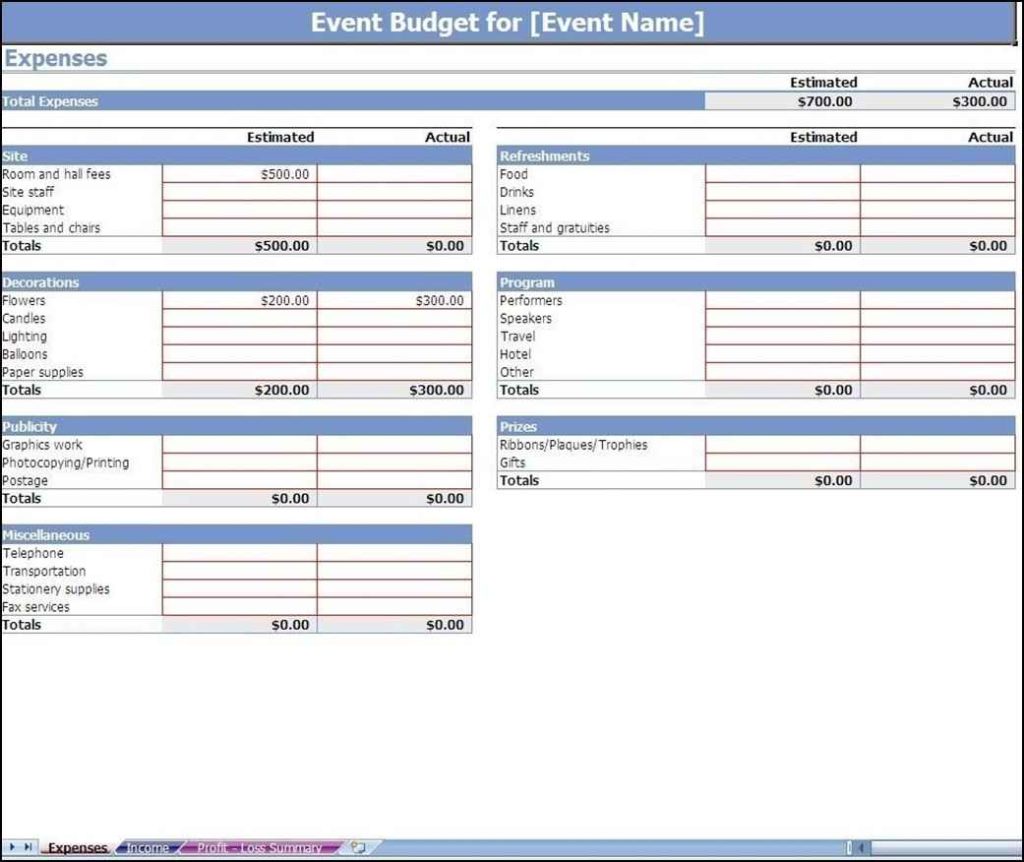This screenshot has height=862, width=1024.
Task: Click the Performers actual cost cell
Action: (x=937, y=300)
